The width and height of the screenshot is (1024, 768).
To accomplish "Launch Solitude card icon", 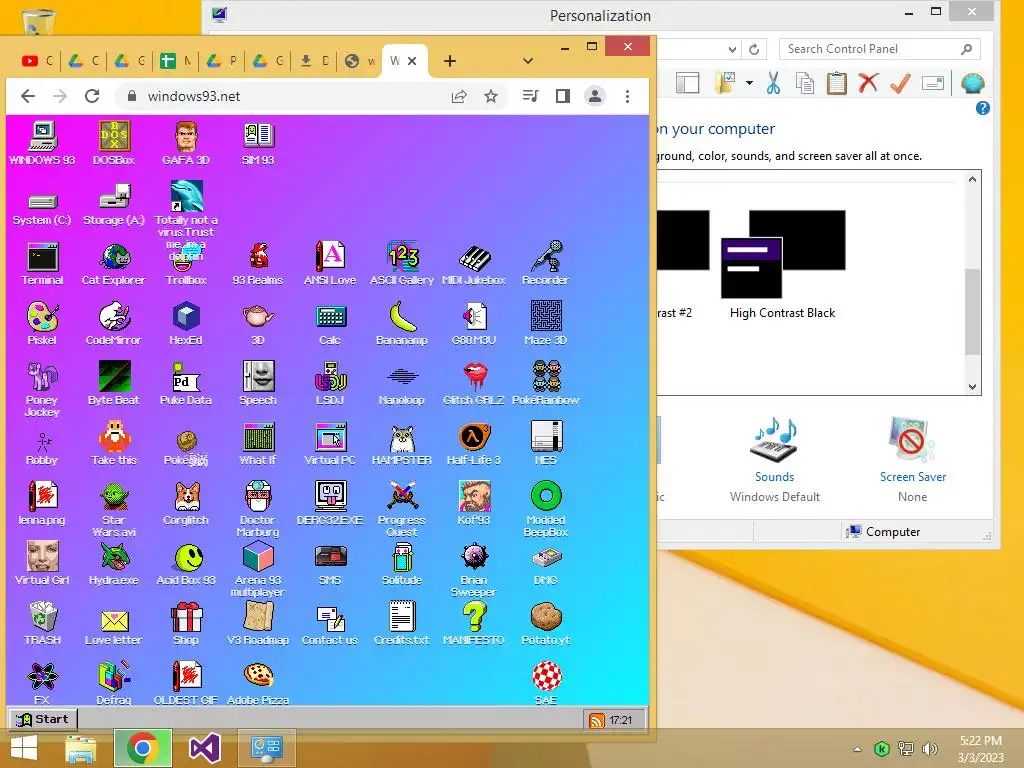I will pyautogui.click(x=402, y=564).
